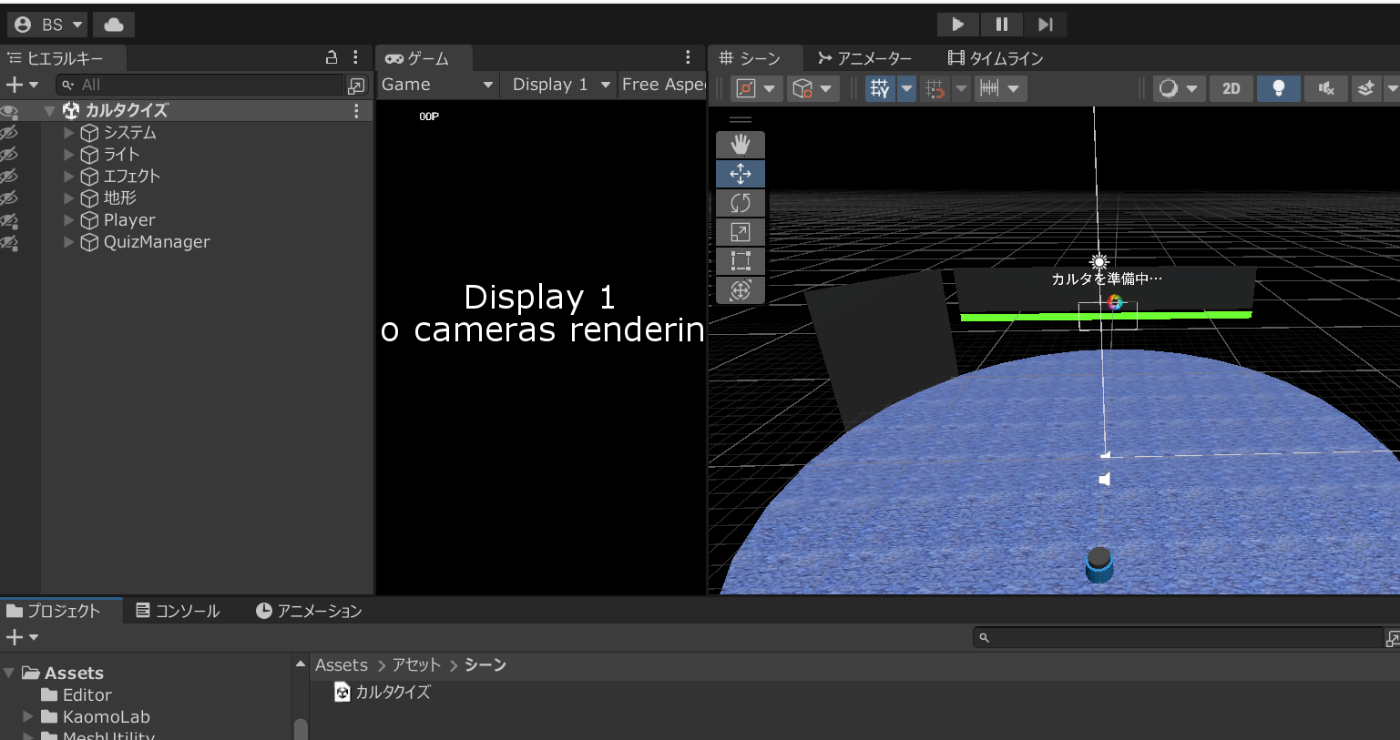The image size is (1400, 740).
Task: Expand the KaomoLab folder
Action: [x=28, y=717]
